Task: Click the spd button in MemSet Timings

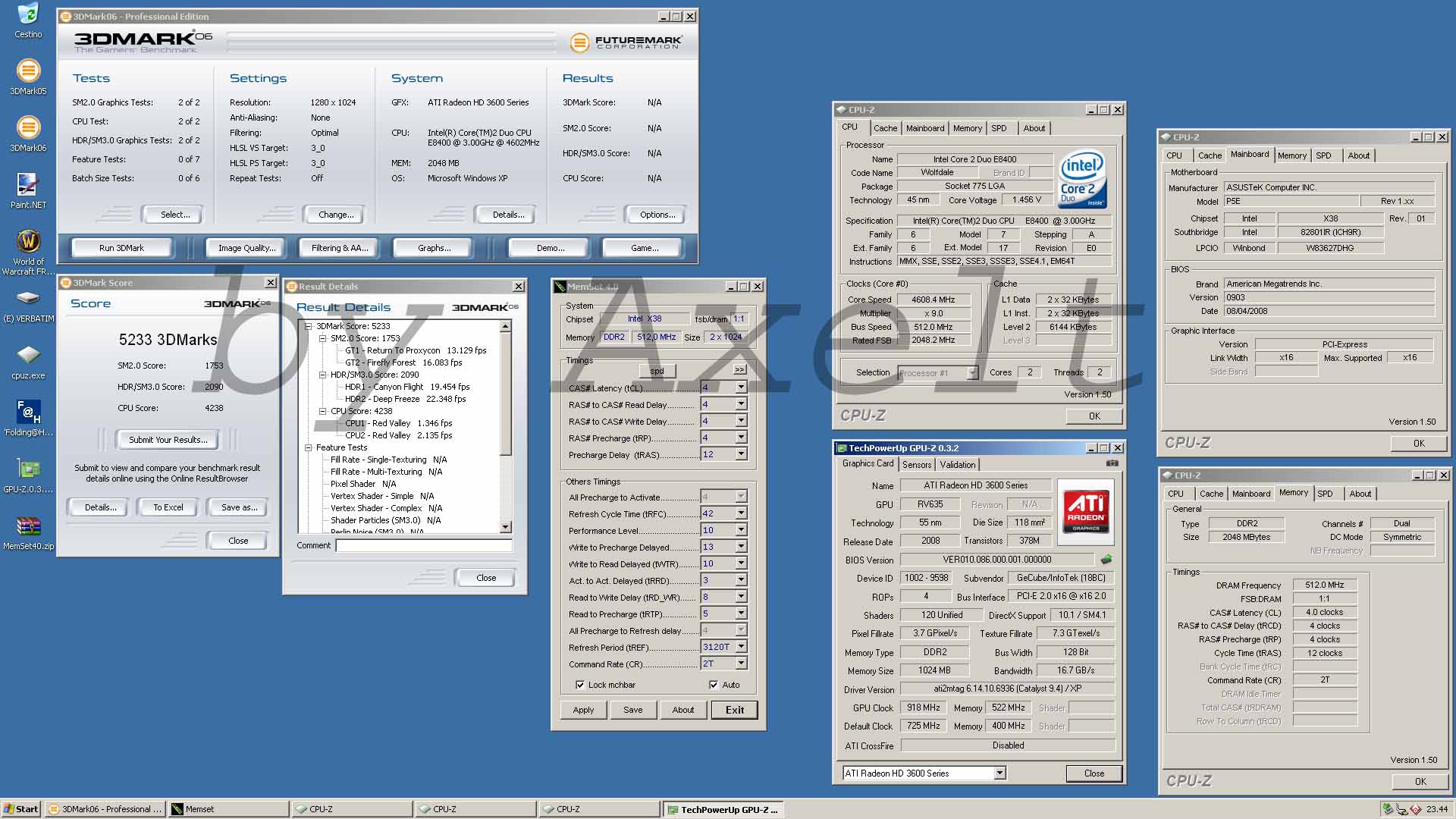Action: coord(657,371)
